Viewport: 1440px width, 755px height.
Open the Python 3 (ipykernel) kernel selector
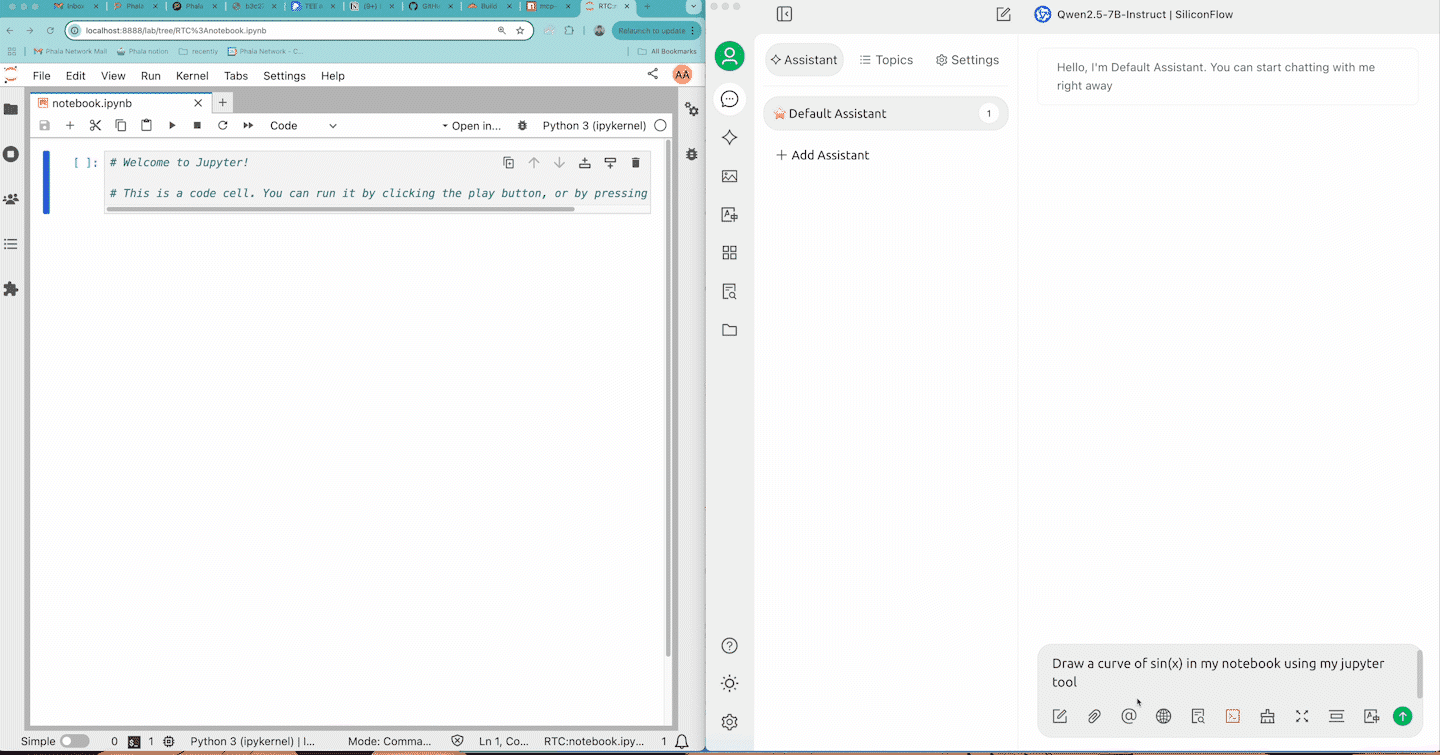click(x=593, y=126)
